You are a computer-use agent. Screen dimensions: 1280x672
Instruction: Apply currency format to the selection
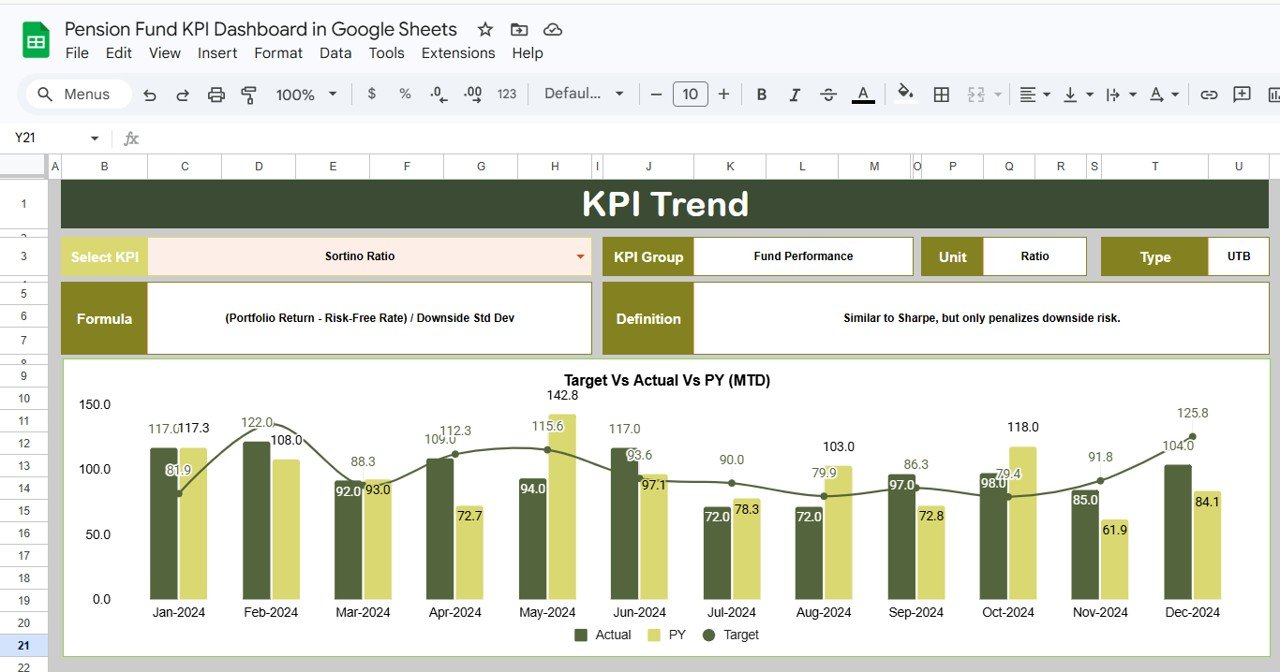[x=371, y=94]
